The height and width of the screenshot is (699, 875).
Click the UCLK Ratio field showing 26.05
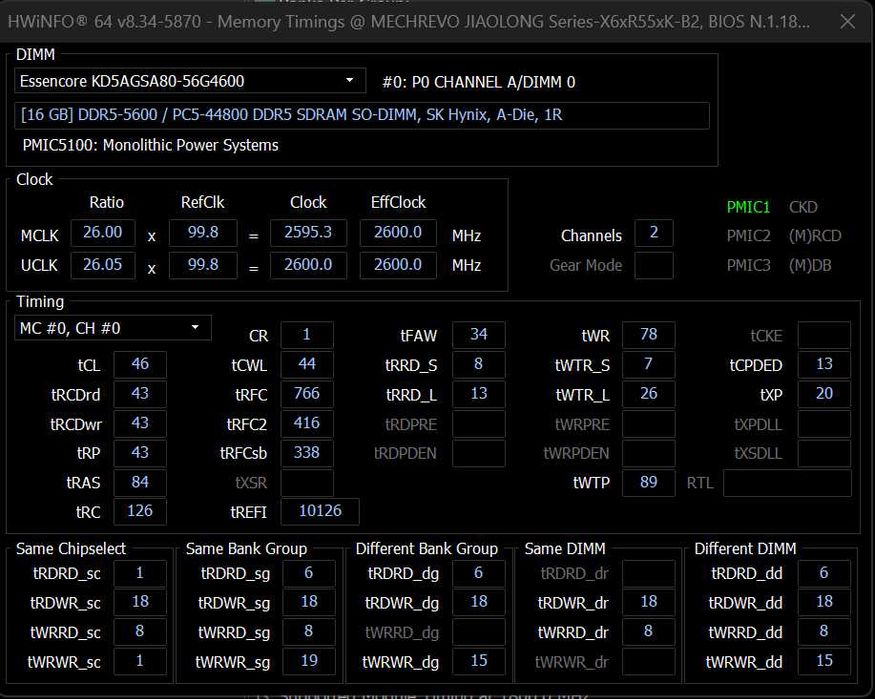[103, 265]
